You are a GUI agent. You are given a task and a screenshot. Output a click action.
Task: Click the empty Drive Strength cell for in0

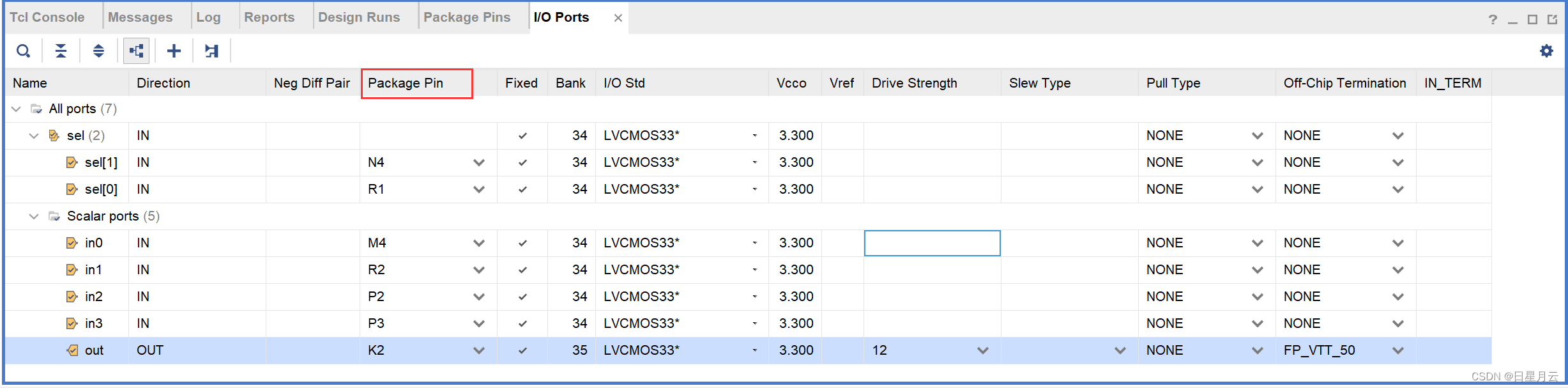point(932,243)
